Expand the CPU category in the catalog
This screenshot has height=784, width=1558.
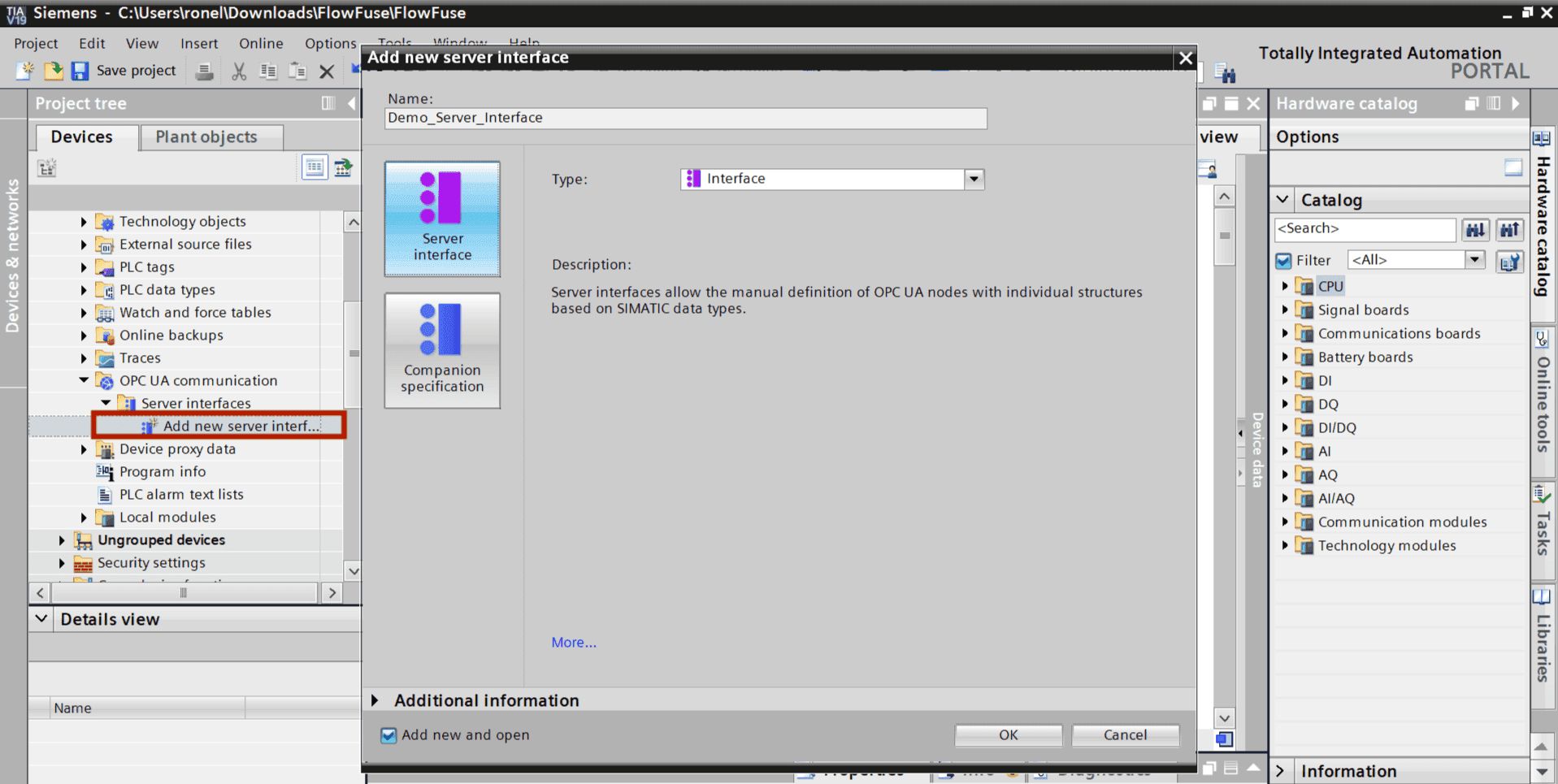tap(1284, 285)
